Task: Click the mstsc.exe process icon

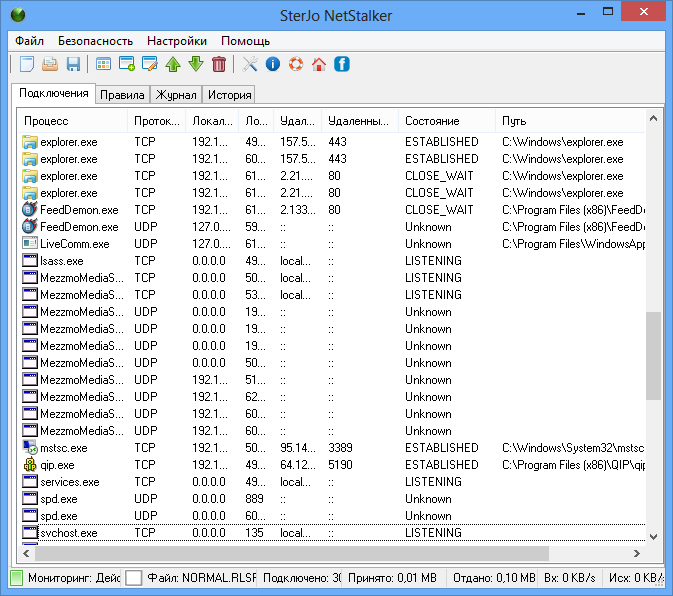Action: click(30, 447)
